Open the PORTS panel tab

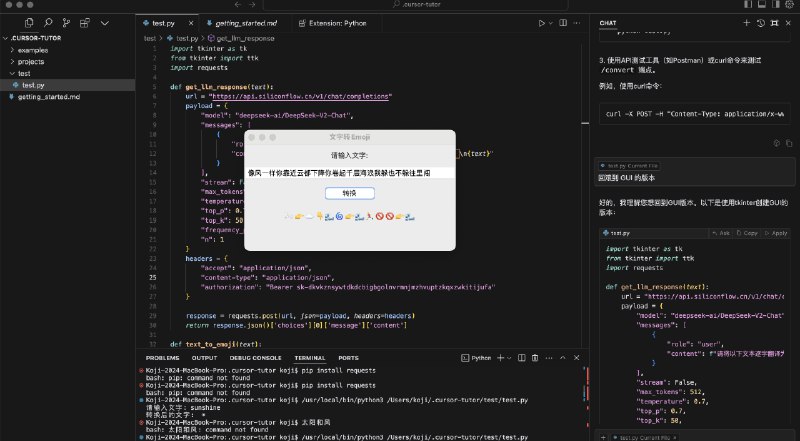(x=348, y=358)
